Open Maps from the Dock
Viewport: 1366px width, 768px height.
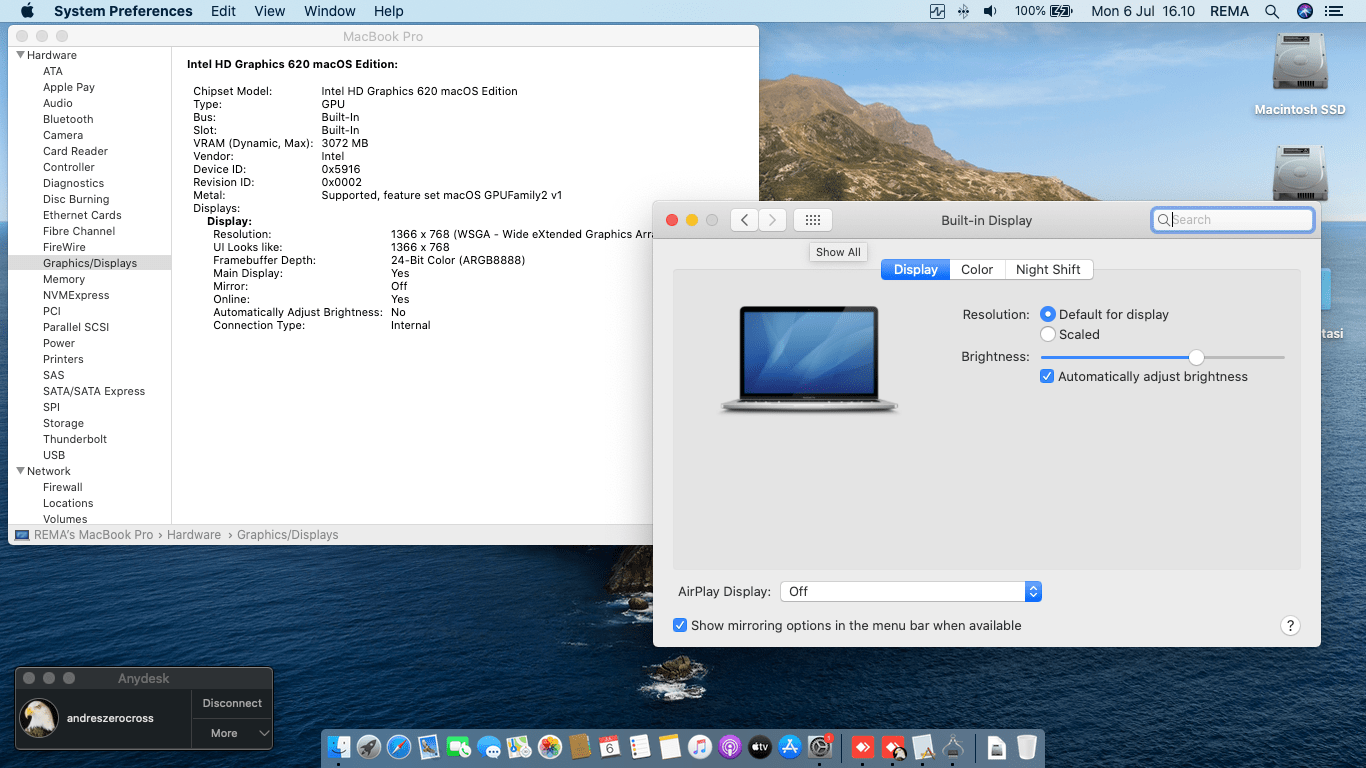[x=519, y=747]
